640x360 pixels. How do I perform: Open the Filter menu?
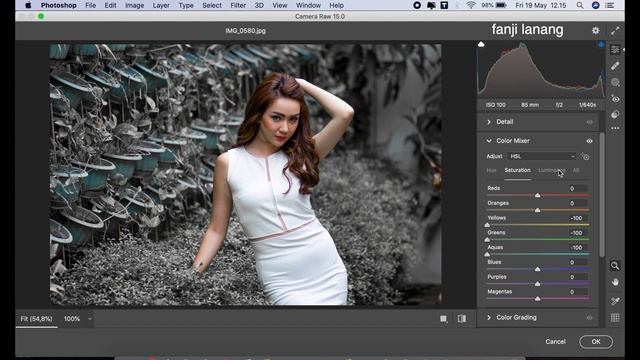tap(238, 5)
